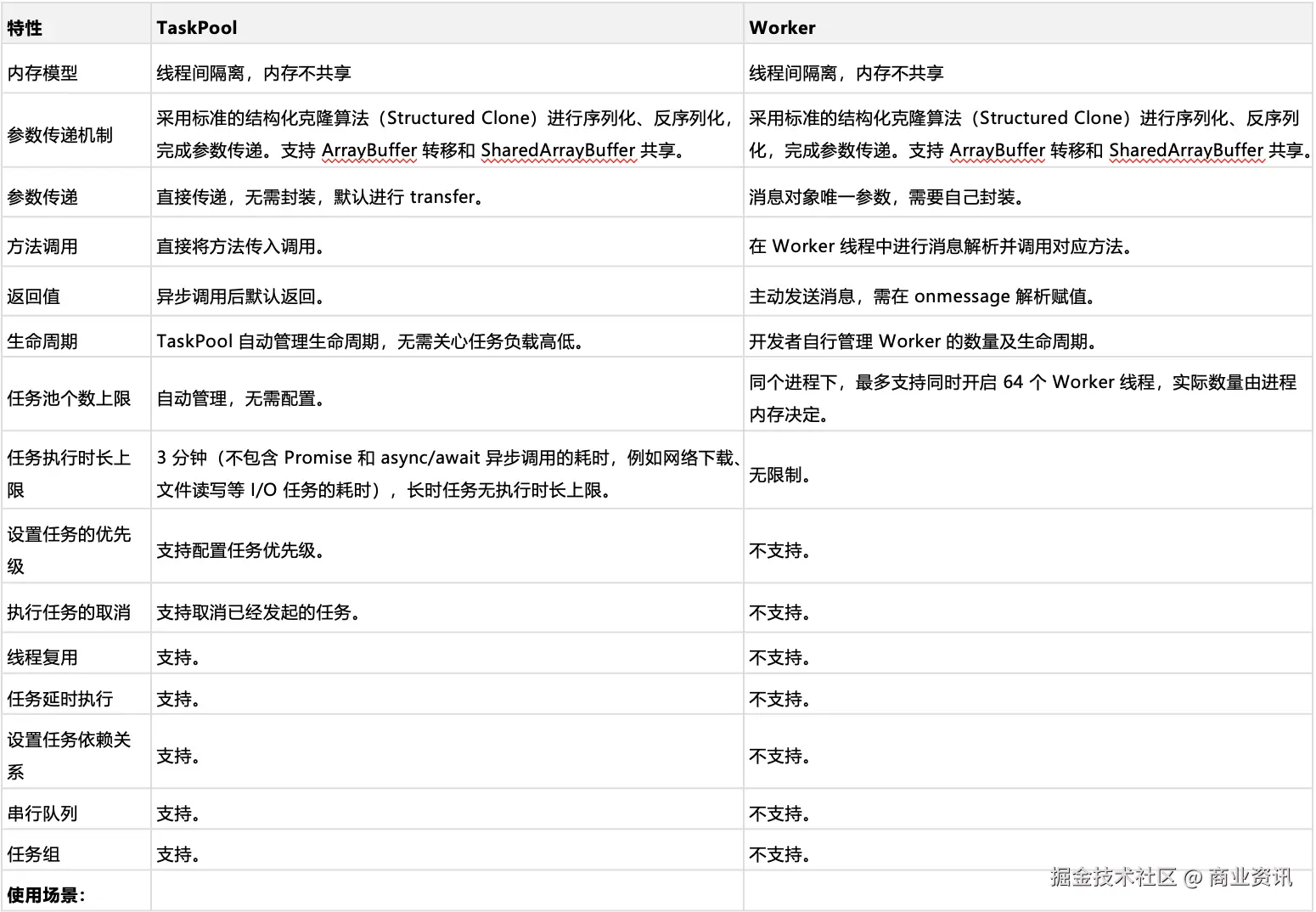Select the 串行队列 row label
Image resolution: width=1316 pixels, height=912 pixels.
pos(40,812)
